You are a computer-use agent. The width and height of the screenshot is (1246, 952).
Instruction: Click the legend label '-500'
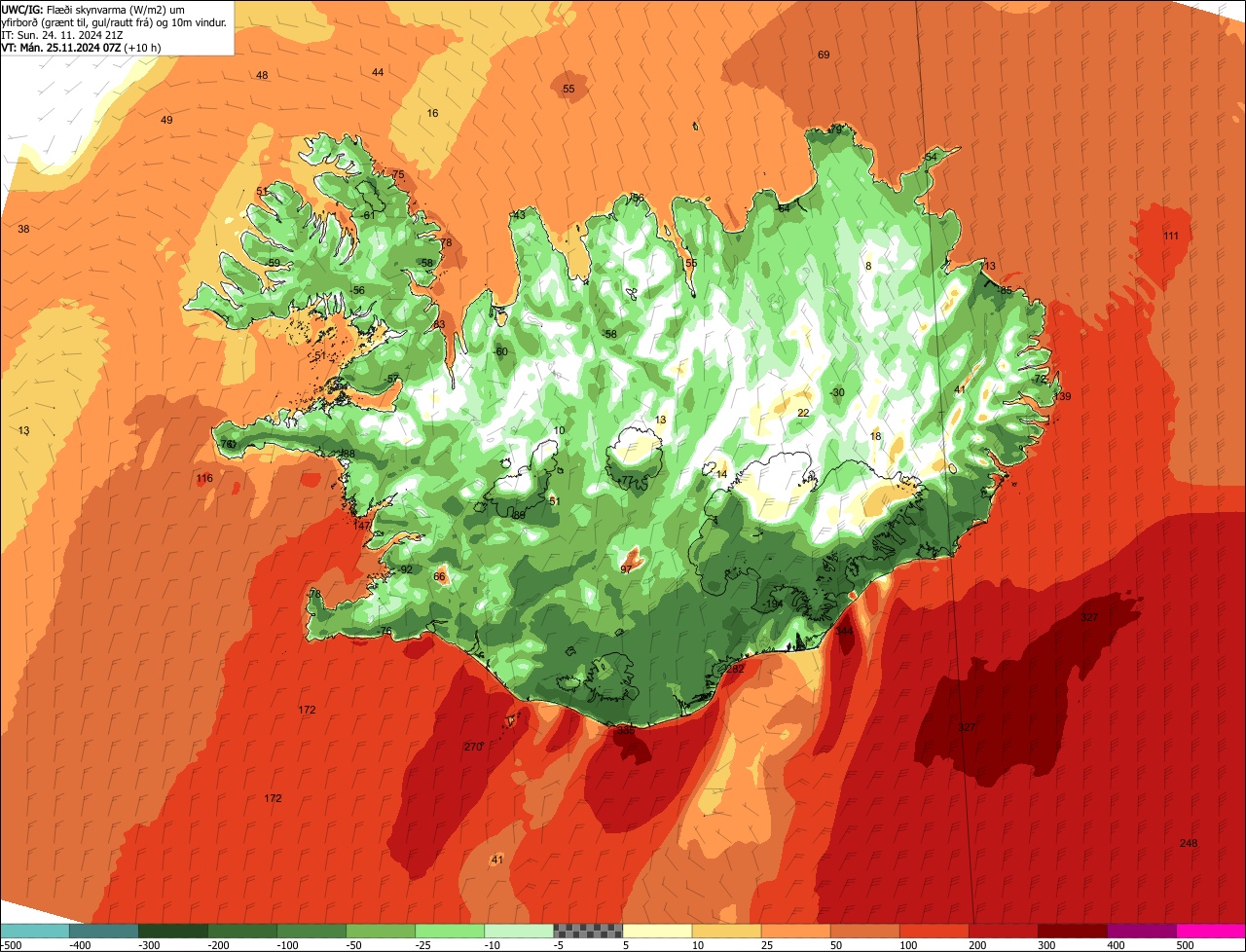click(x=11, y=944)
